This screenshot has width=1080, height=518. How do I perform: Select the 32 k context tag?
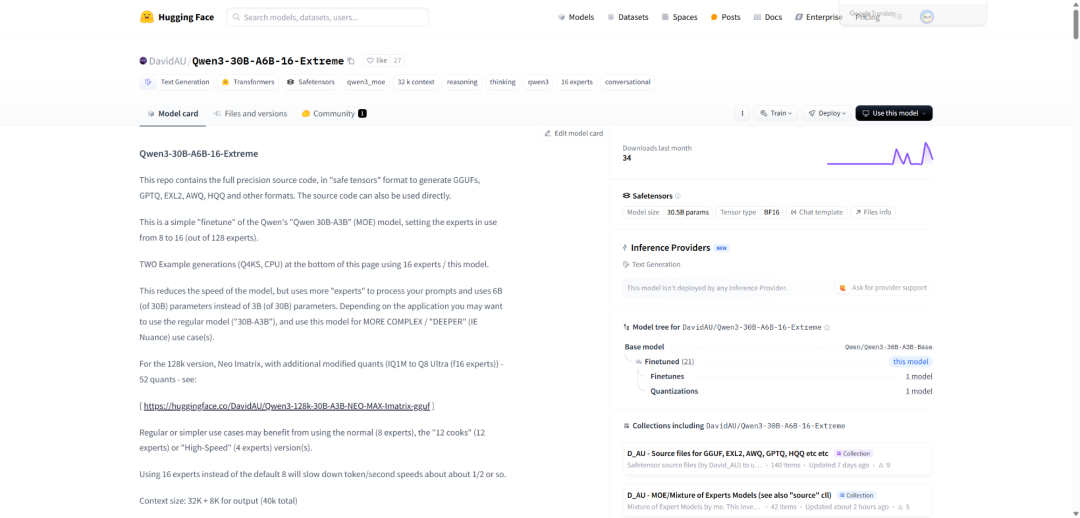click(416, 82)
